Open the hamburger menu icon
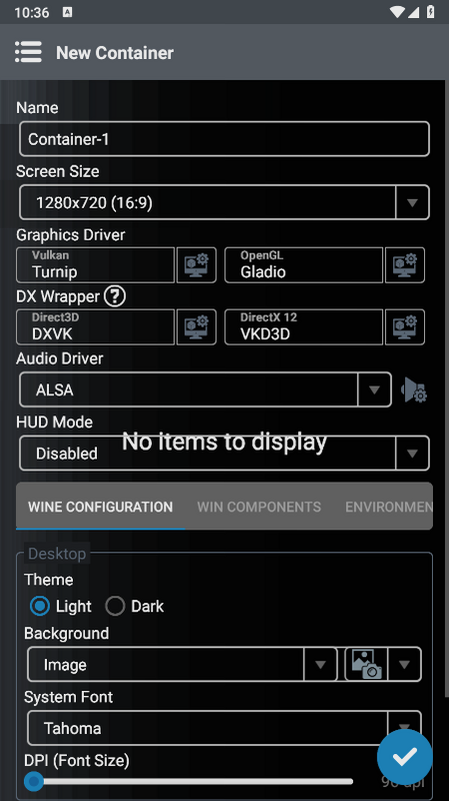449x801 pixels. (28, 52)
